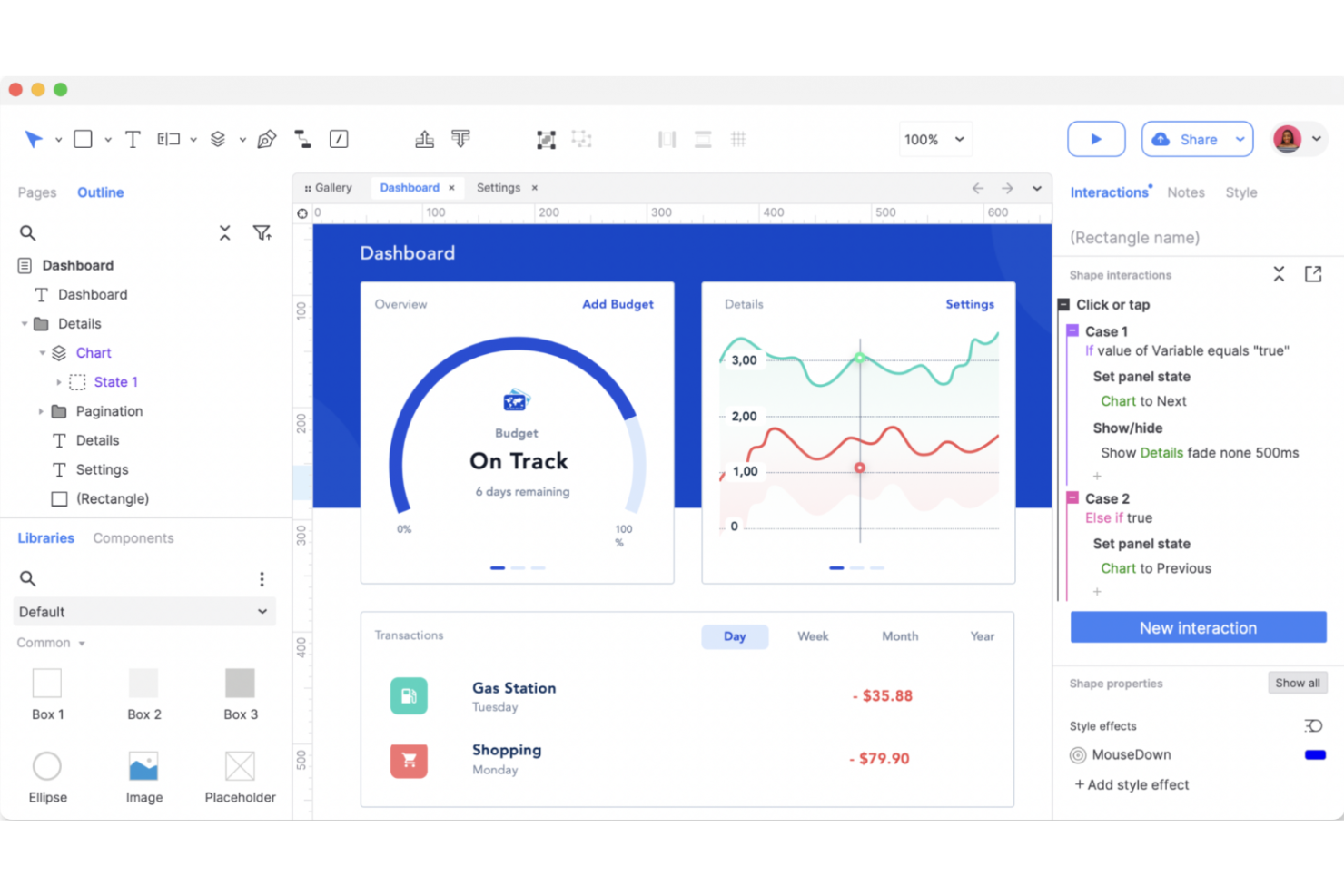Click the Share button
This screenshot has height=896, width=1344.
click(1189, 139)
